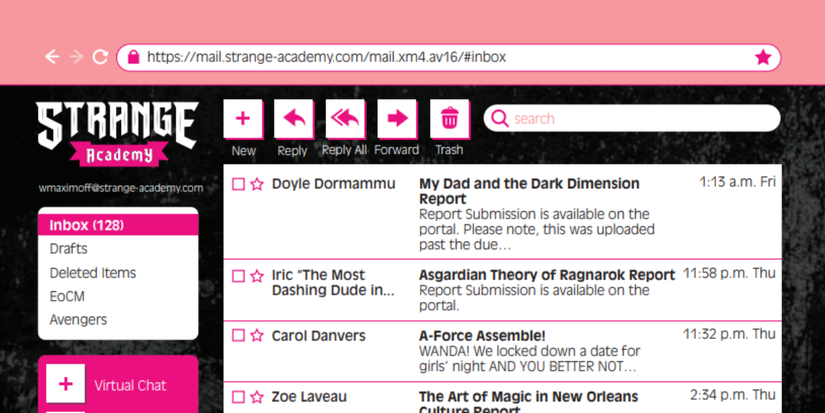825x413 pixels.
Task: Open sender Carol Danvers
Action: pyautogui.click(x=318, y=336)
